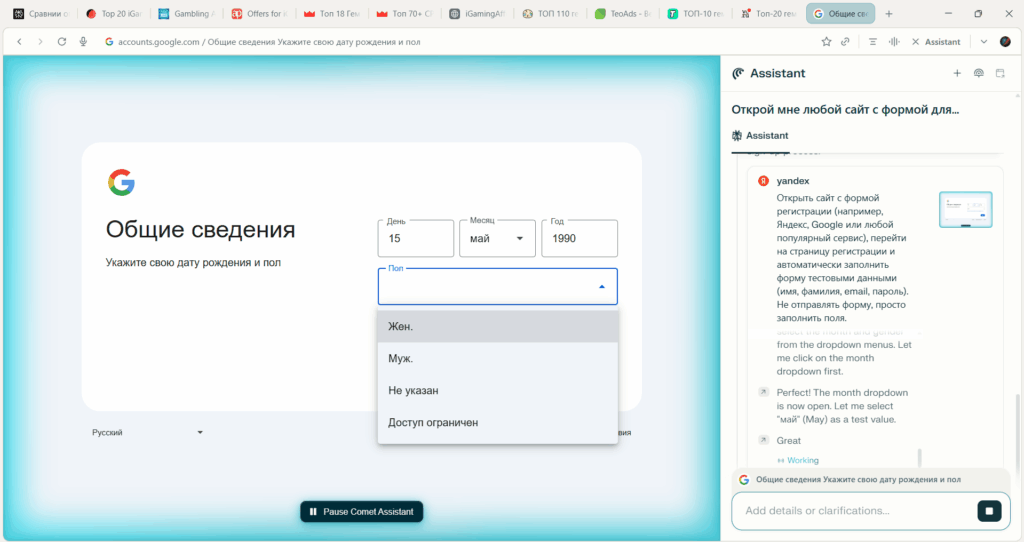Open the voice waveform icon in toolbar
The width and height of the screenshot is (1024, 542).
[x=894, y=42]
